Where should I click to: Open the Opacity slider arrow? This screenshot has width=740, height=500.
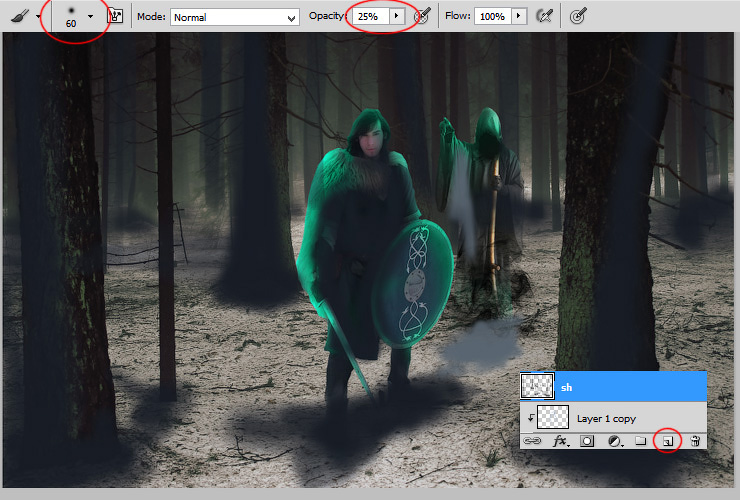[x=396, y=17]
